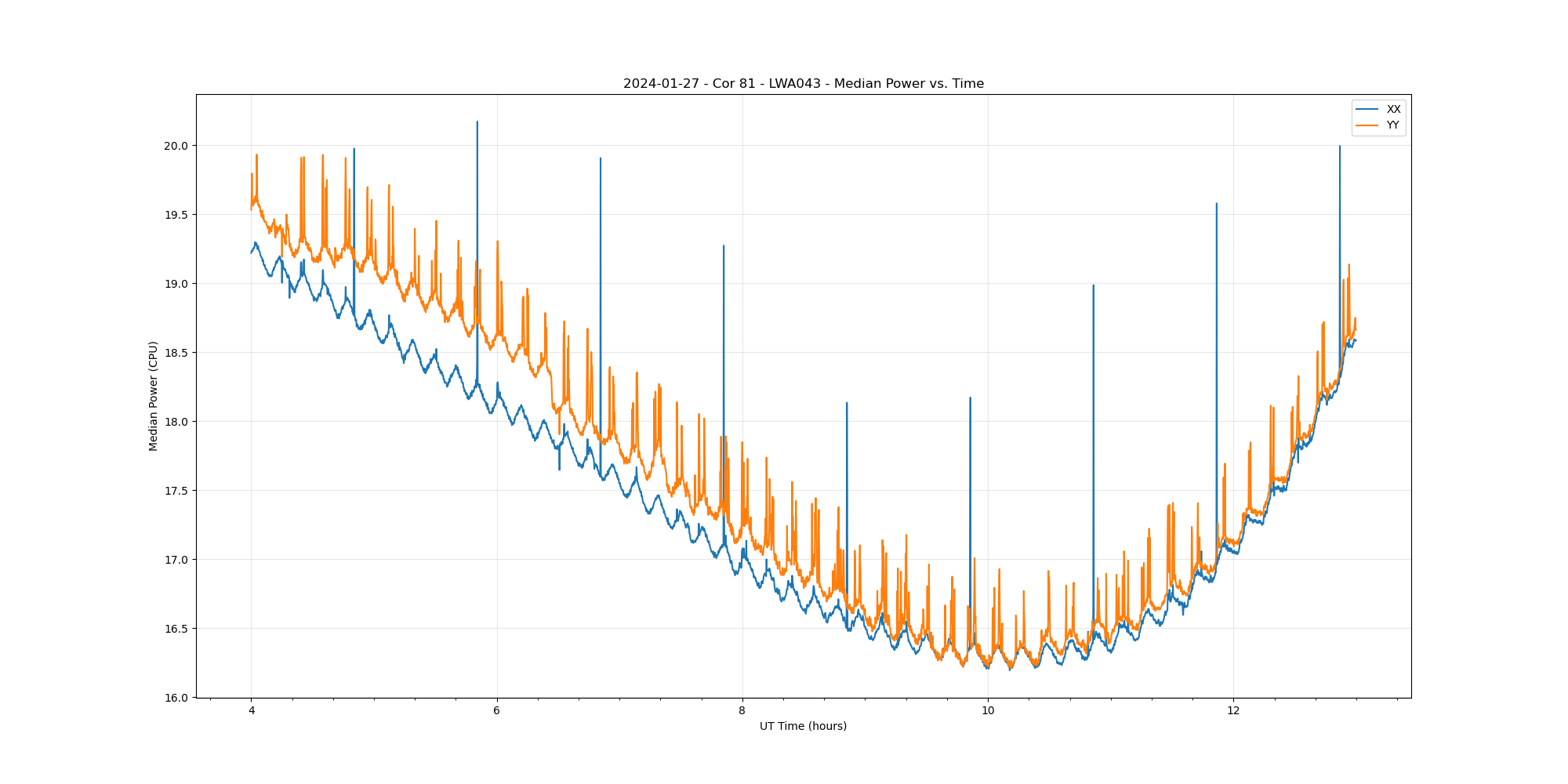The image size is (1568, 784).
Task: Click x-axis tick label 8
Action: (x=742, y=711)
